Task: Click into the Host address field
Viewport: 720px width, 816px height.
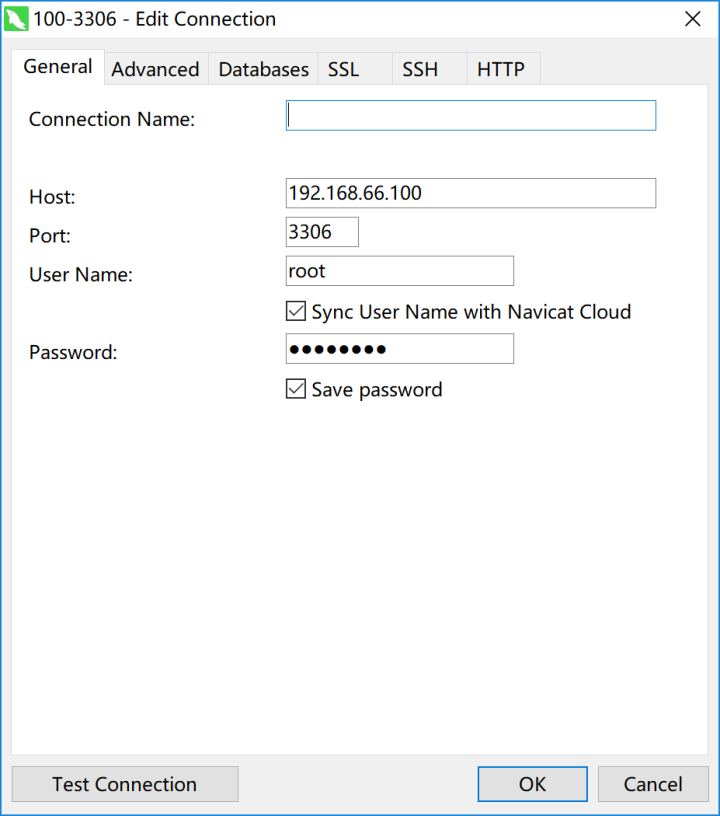Action: 471,193
